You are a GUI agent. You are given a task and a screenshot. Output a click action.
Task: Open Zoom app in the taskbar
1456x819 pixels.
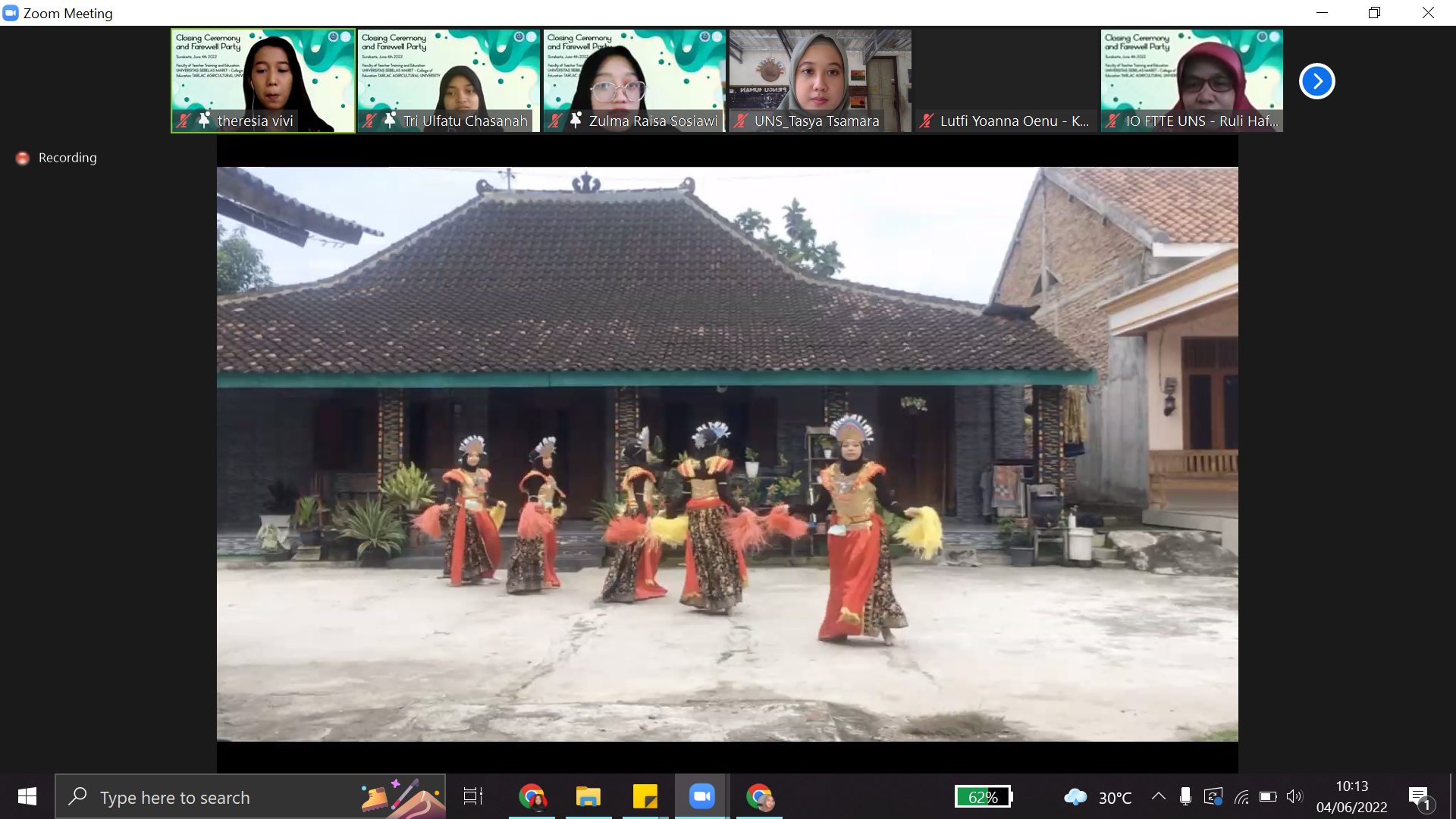[701, 796]
